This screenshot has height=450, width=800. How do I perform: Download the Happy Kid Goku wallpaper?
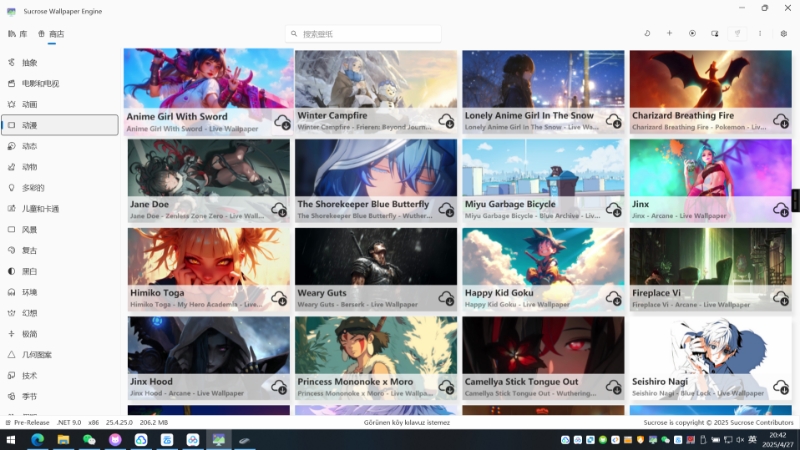(614, 298)
